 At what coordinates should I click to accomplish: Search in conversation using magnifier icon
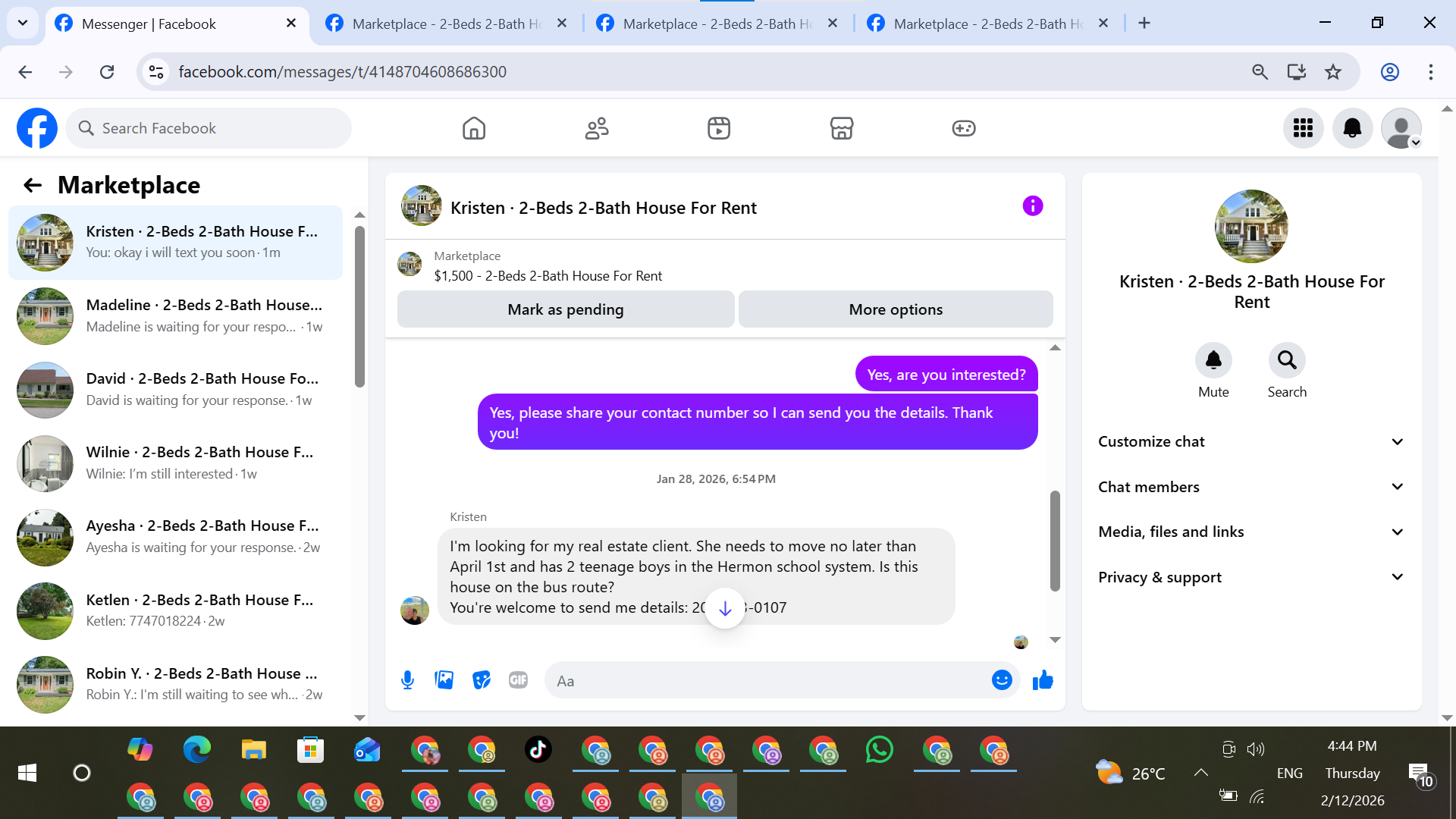pyautogui.click(x=1287, y=360)
